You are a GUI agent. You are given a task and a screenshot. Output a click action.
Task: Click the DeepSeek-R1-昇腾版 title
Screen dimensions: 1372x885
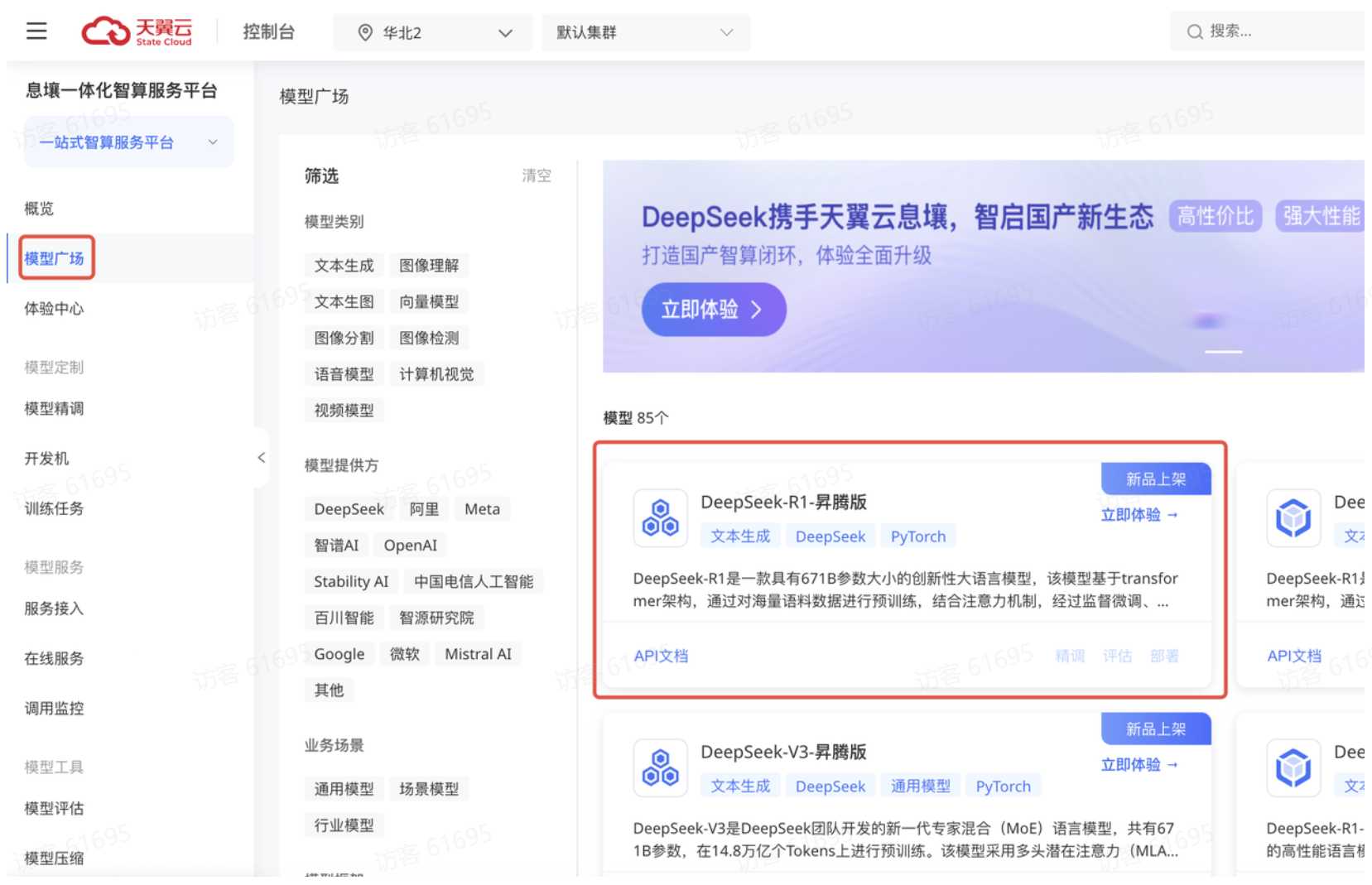(x=783, y=502)
